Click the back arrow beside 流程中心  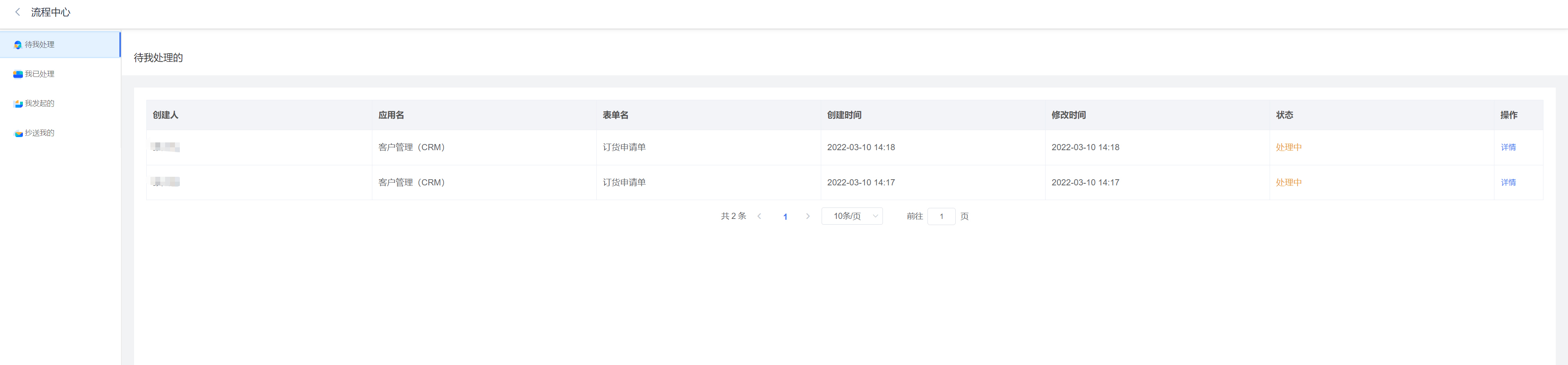click(18, 11)
